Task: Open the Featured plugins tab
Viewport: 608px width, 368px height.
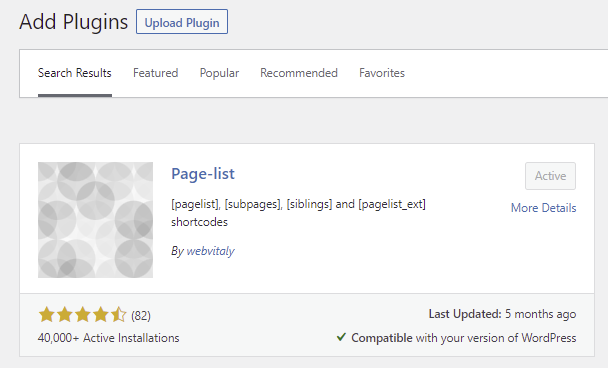Action: tap(155, 73)
